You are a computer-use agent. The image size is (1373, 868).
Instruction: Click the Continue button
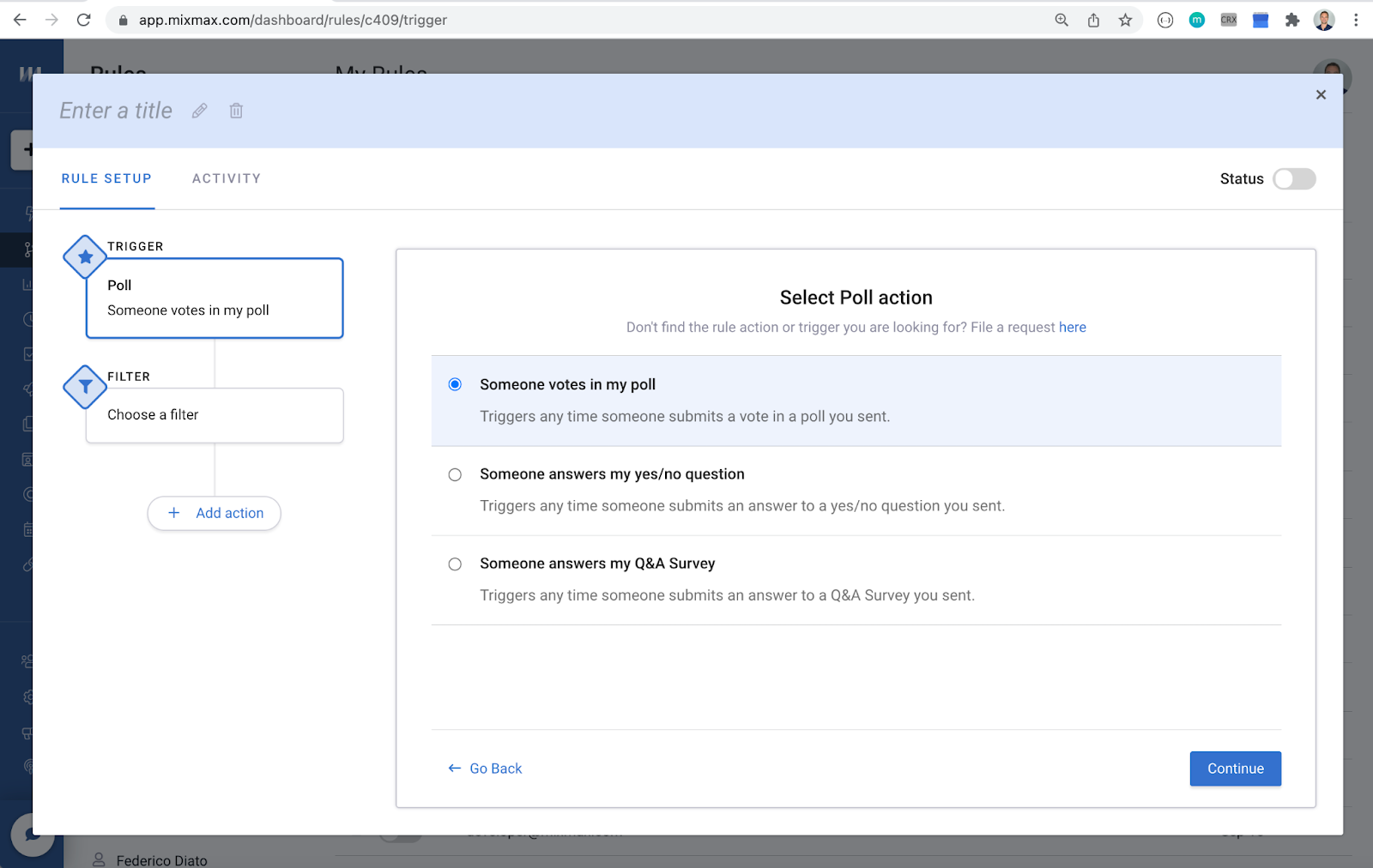tap(1236, 769)
